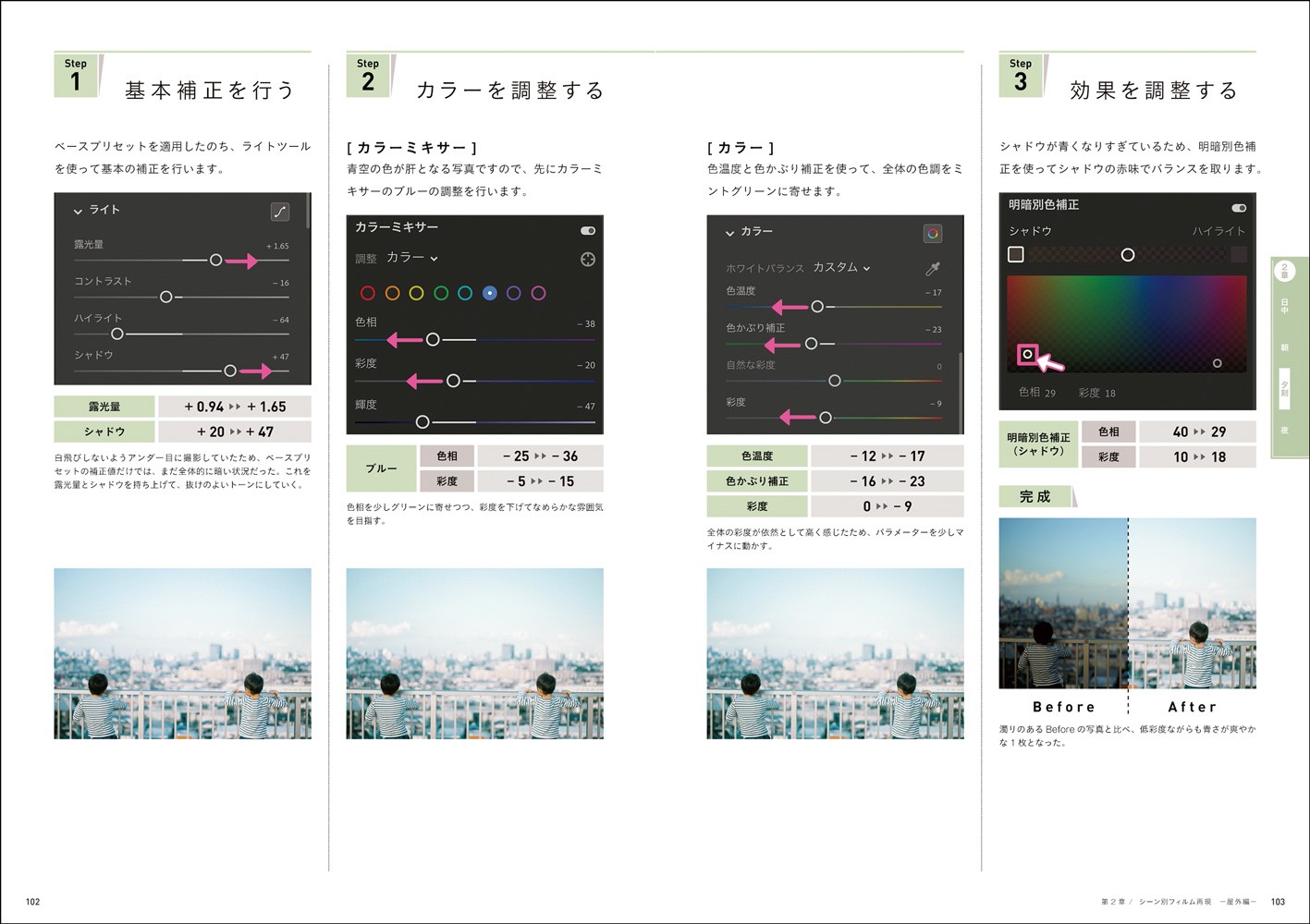The width and height of the screenshot is (1310, 924).
Task: Pick the white balance eyedropper tool
Action: [933, 269]
